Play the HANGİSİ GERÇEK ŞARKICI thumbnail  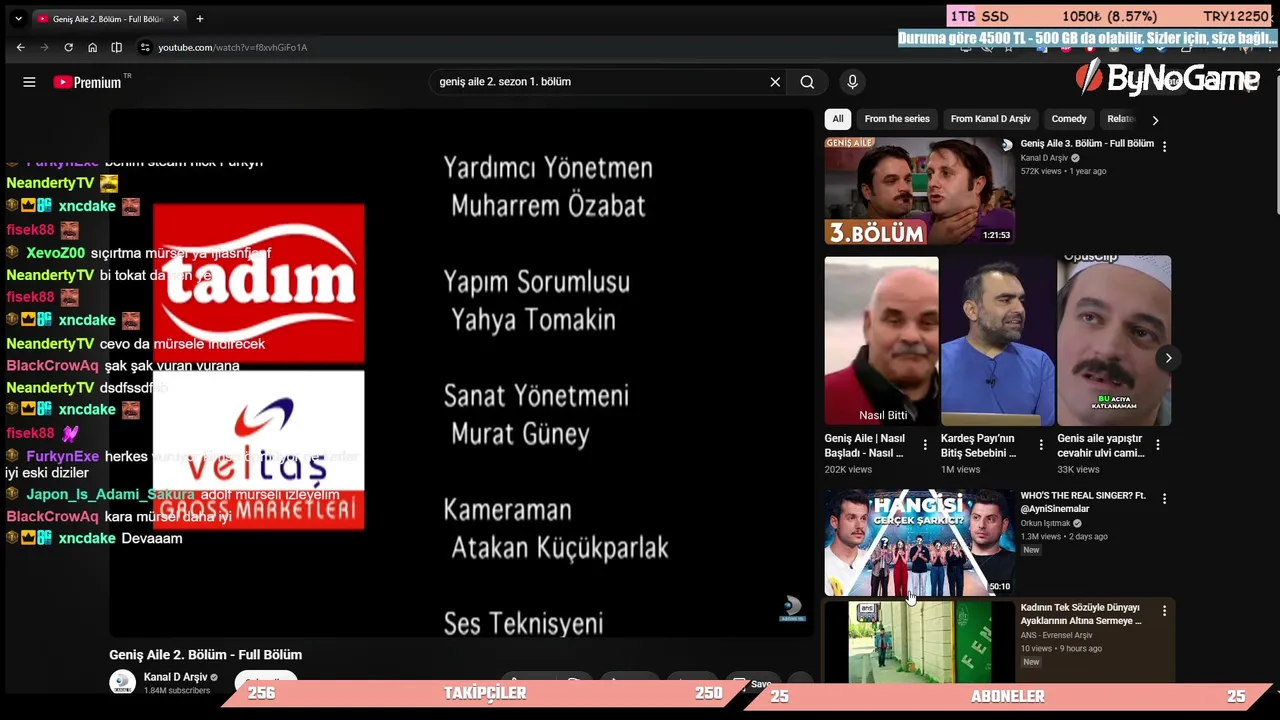pyautogui.click(x=919, y=543)
